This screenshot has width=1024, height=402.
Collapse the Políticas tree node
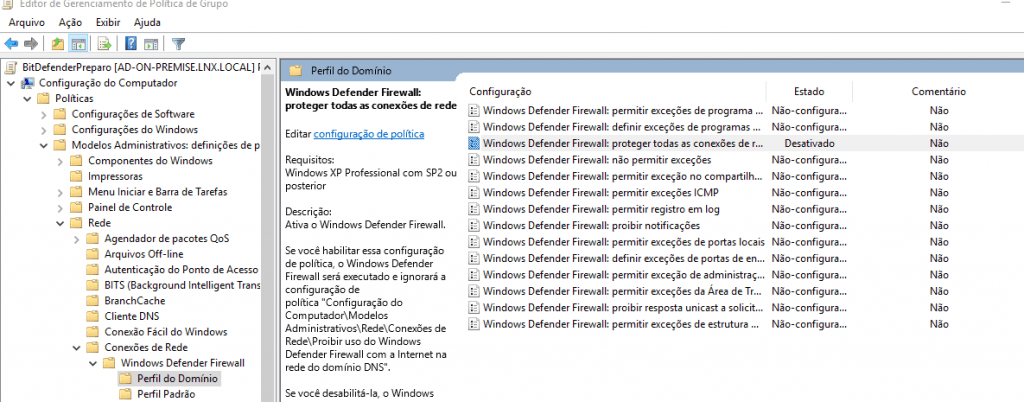pyautogui.click(x=27, y=99)
